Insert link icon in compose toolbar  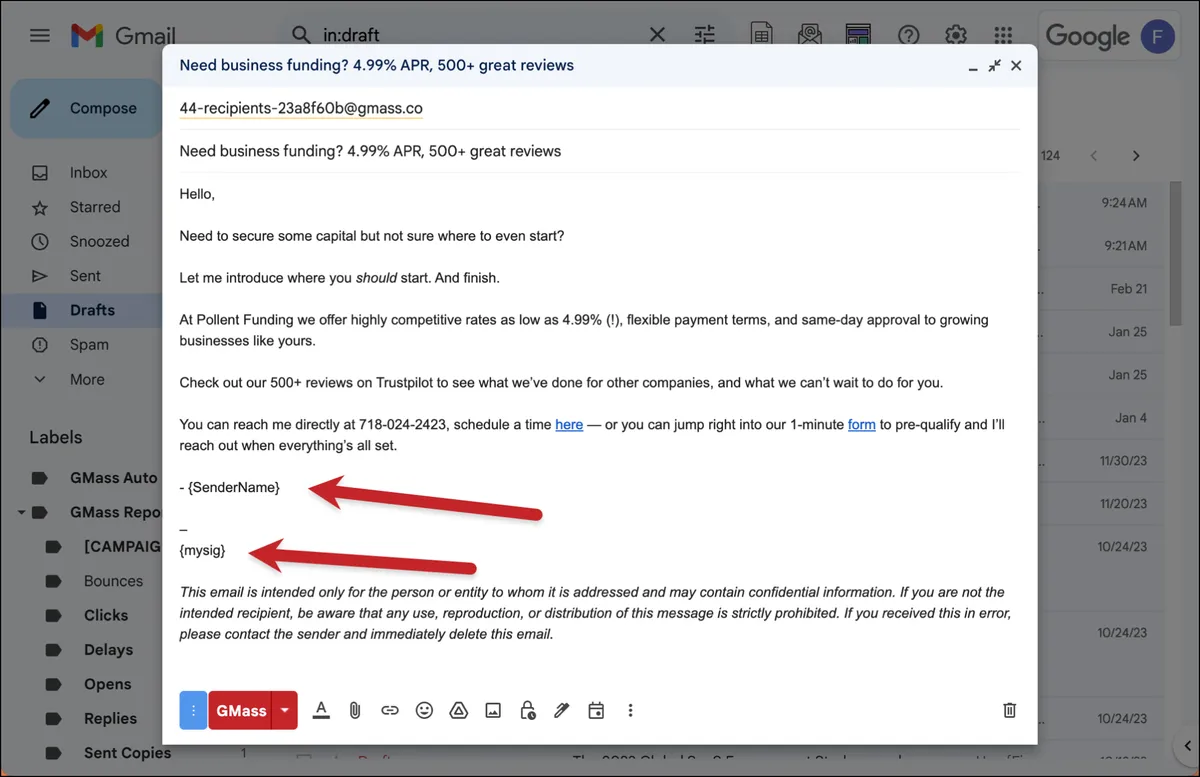click(390, 710)
